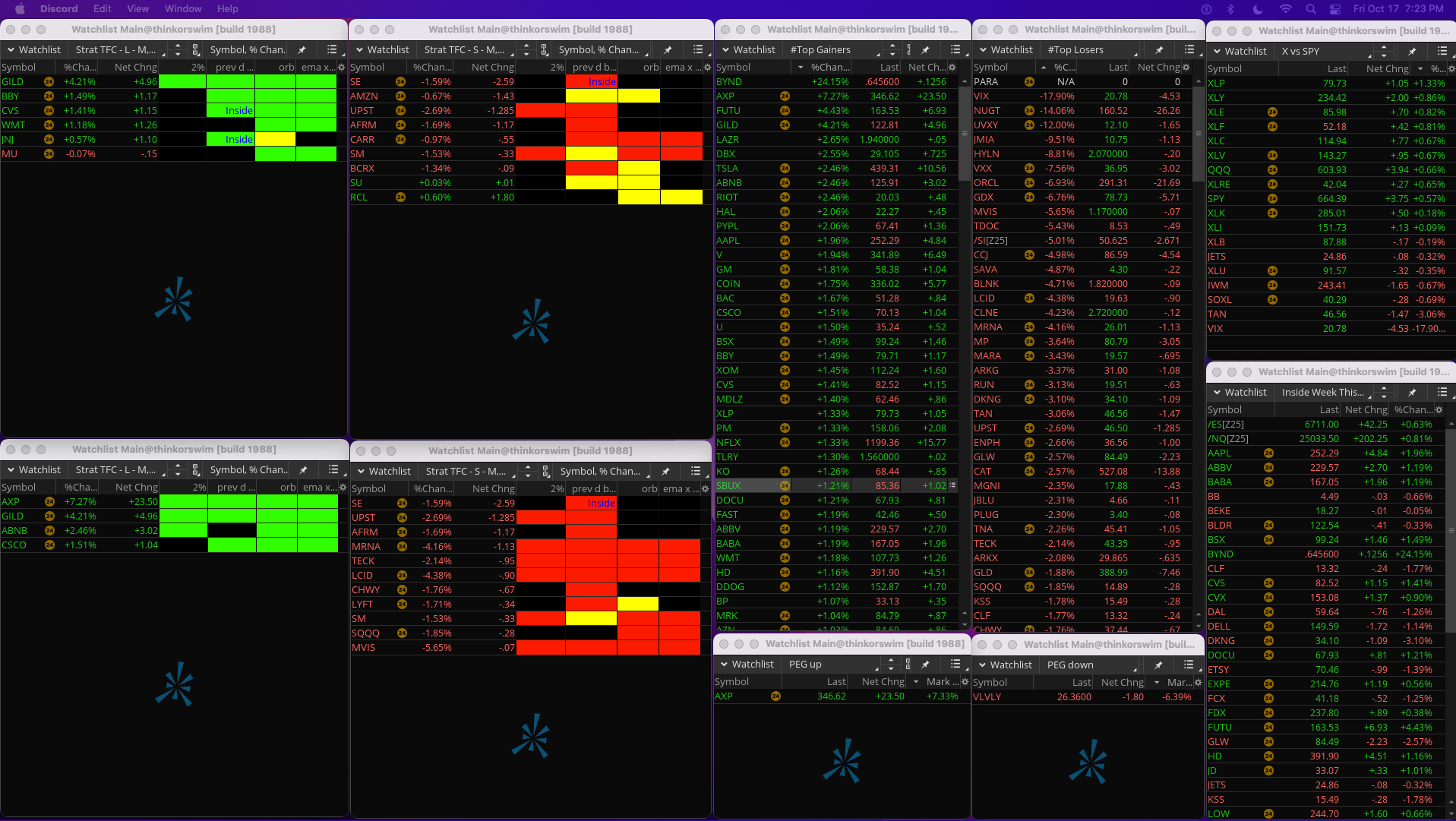Open the Window menu in the menu bar
1456x821 pixels.
(x=183, y=9)
